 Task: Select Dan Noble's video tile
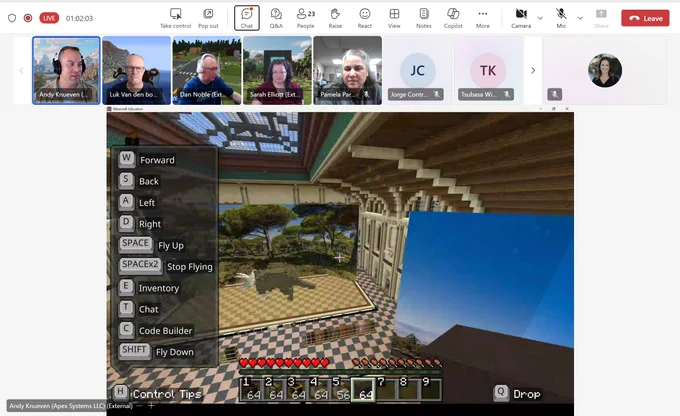tap(207, 70)
